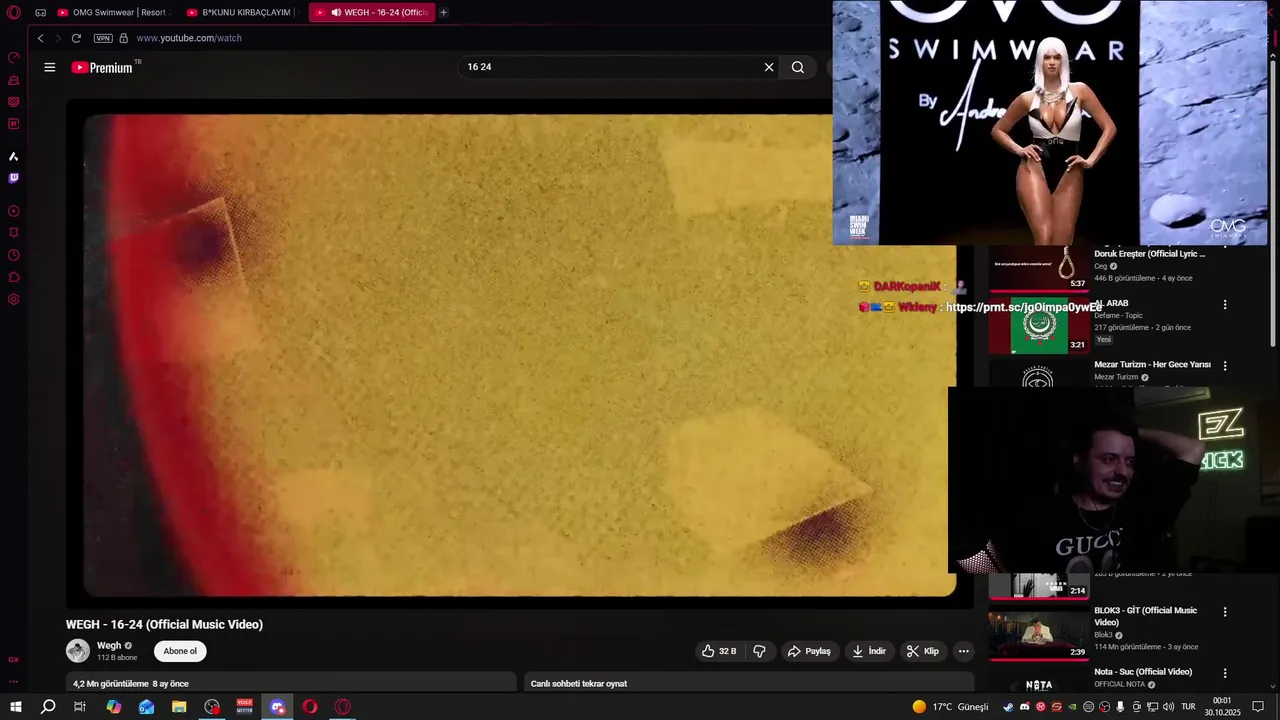Open the Wegh channel name link
The width and height of the screenshot is (1280, 720).
[109, 646]
